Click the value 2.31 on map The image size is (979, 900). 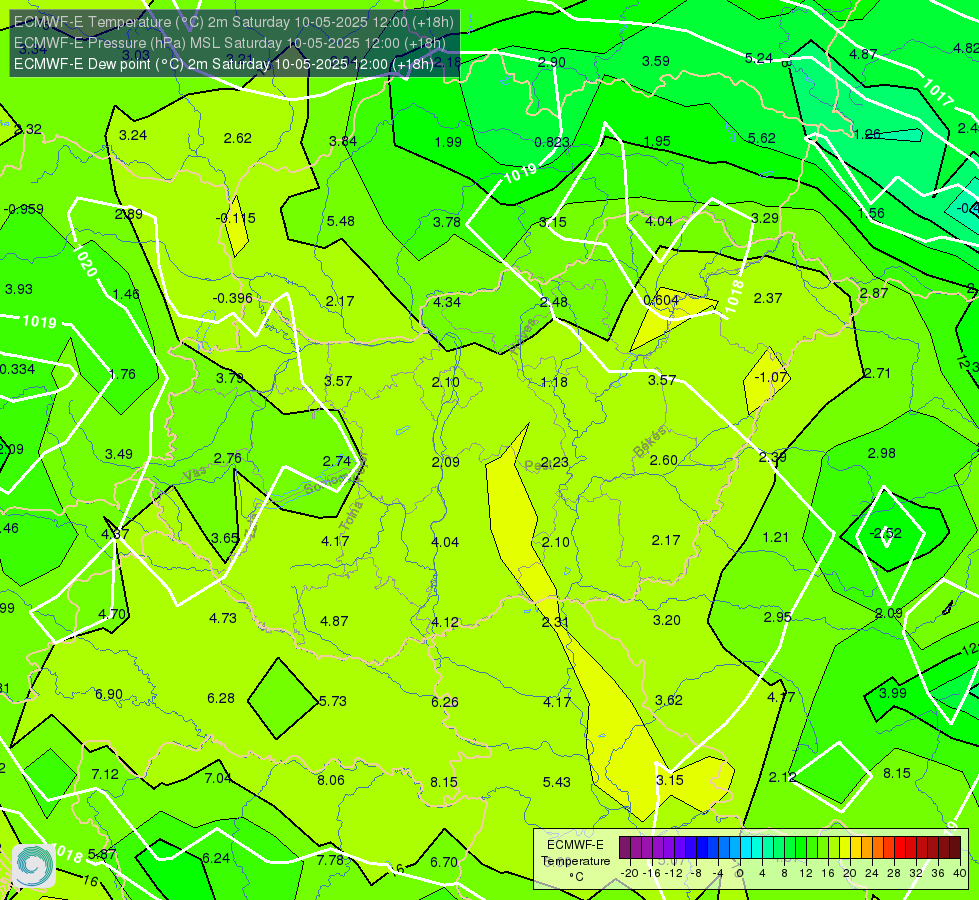click(554, 622)
